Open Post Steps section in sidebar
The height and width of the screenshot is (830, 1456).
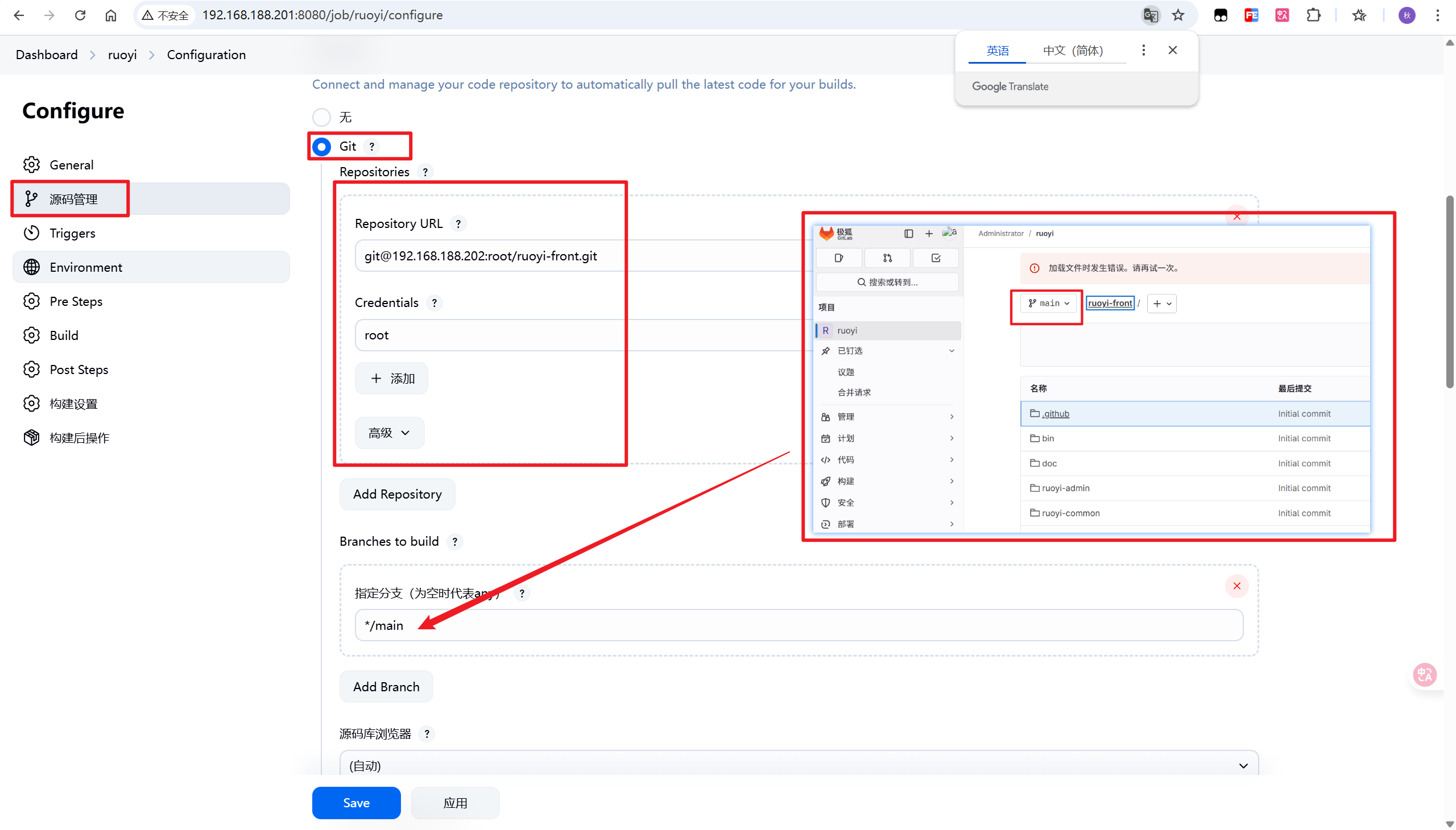78,370
